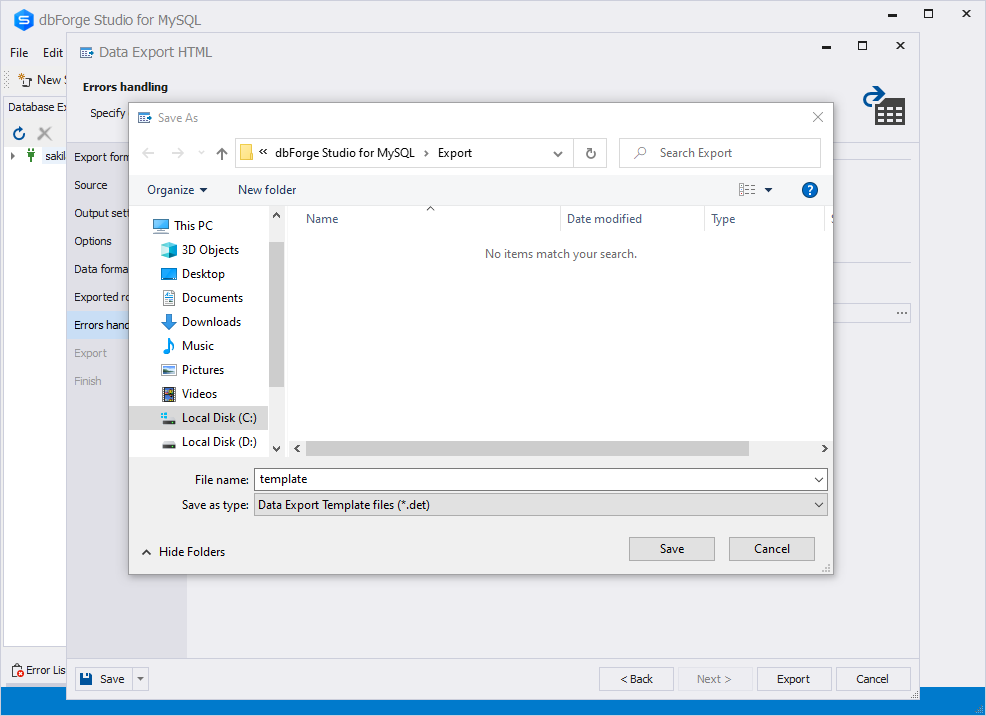Expand the sakila connection tree node
This screenshot has height=716, width=986.
pyautogui.click(x=13, y=156)
